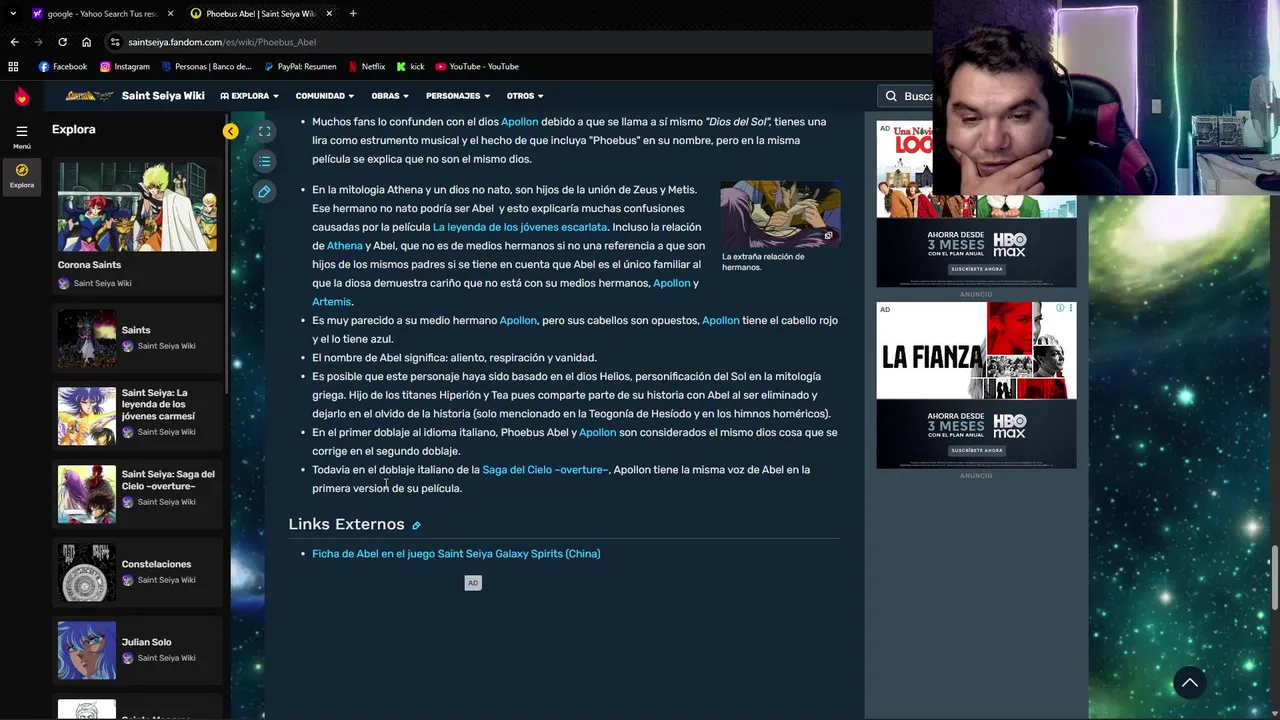This screenshot has width=1280, height=720.
Task: Click the page edit pencil icon
Action: pyautogui.click(x=264, y=191)
